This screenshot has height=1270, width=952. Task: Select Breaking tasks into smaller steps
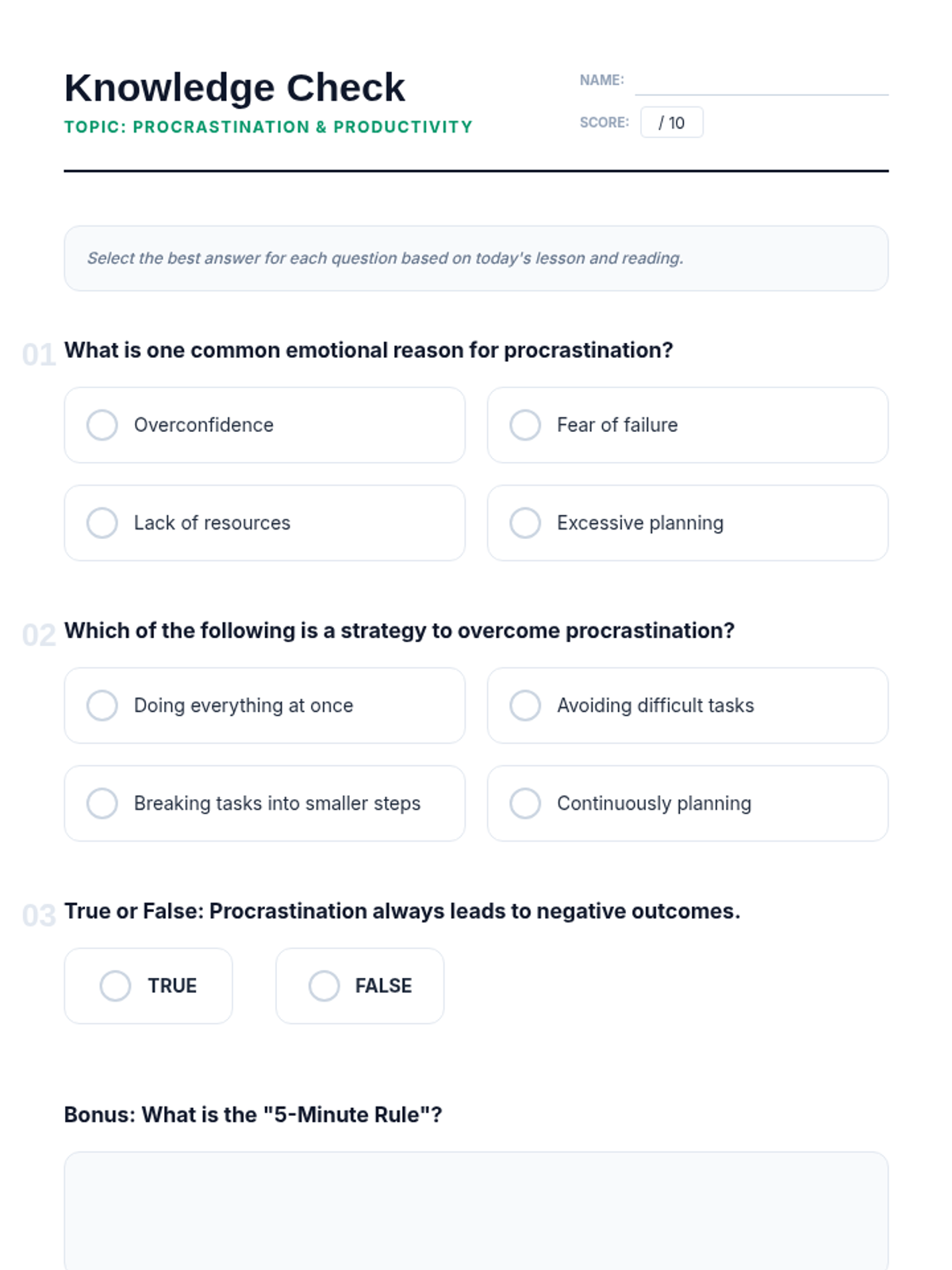point(102,803)
